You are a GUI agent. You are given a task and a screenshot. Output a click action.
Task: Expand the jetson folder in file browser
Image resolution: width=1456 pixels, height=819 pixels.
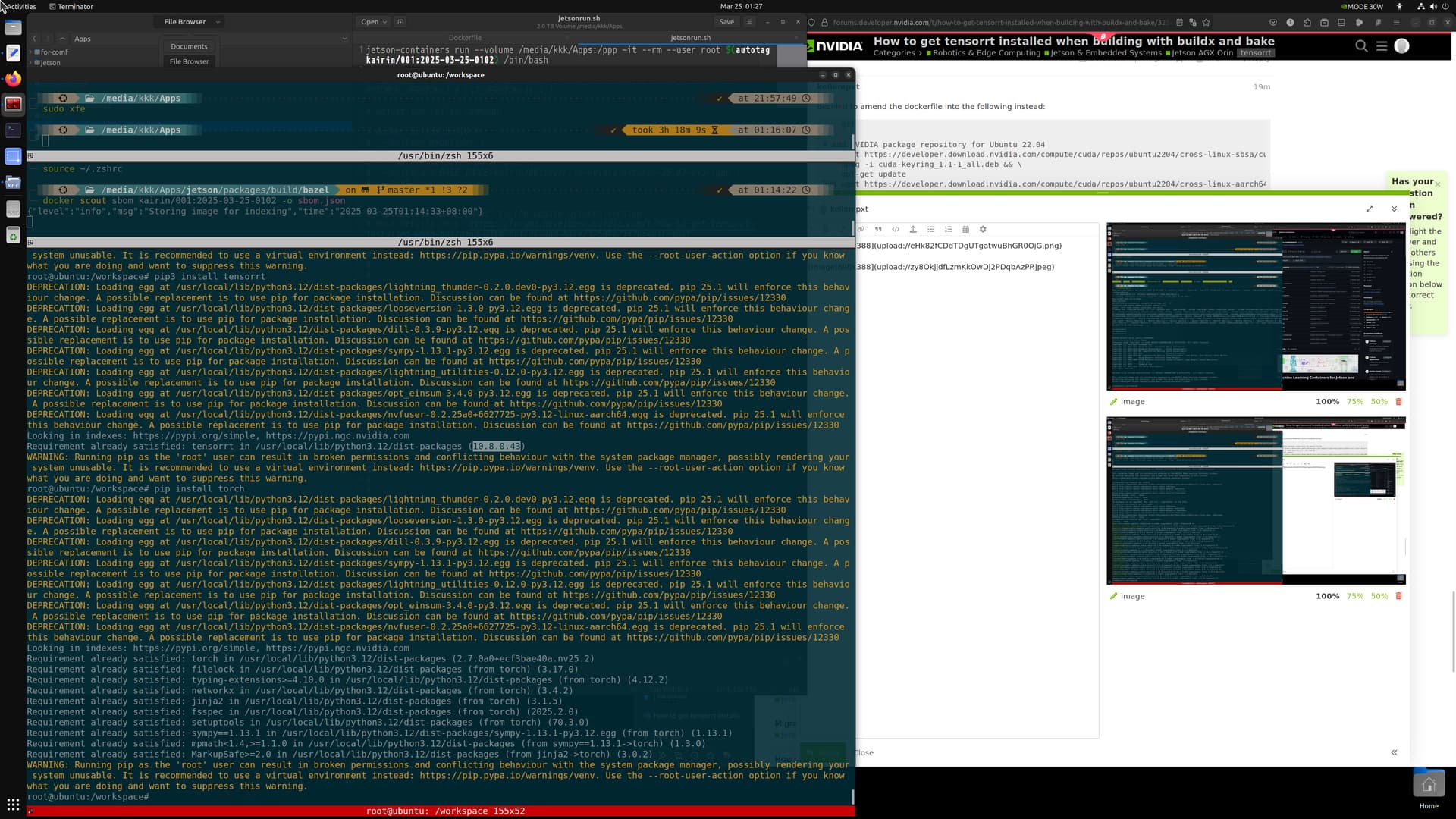[x=31, y=63]
